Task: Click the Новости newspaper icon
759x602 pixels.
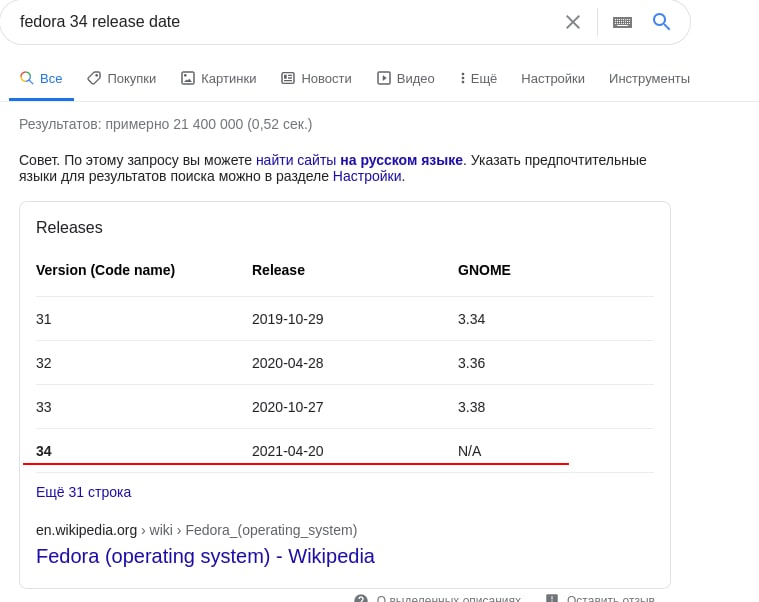Action: click(x=288, y=78)
